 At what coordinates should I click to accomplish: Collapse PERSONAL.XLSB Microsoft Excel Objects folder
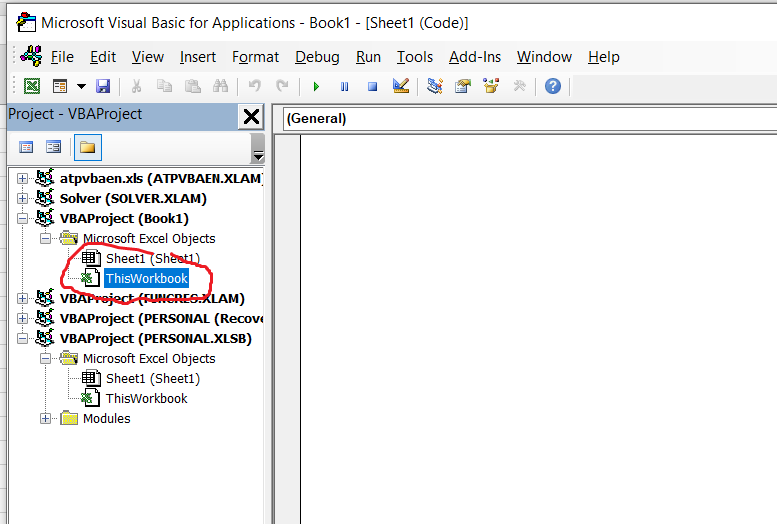pos(46,358)
